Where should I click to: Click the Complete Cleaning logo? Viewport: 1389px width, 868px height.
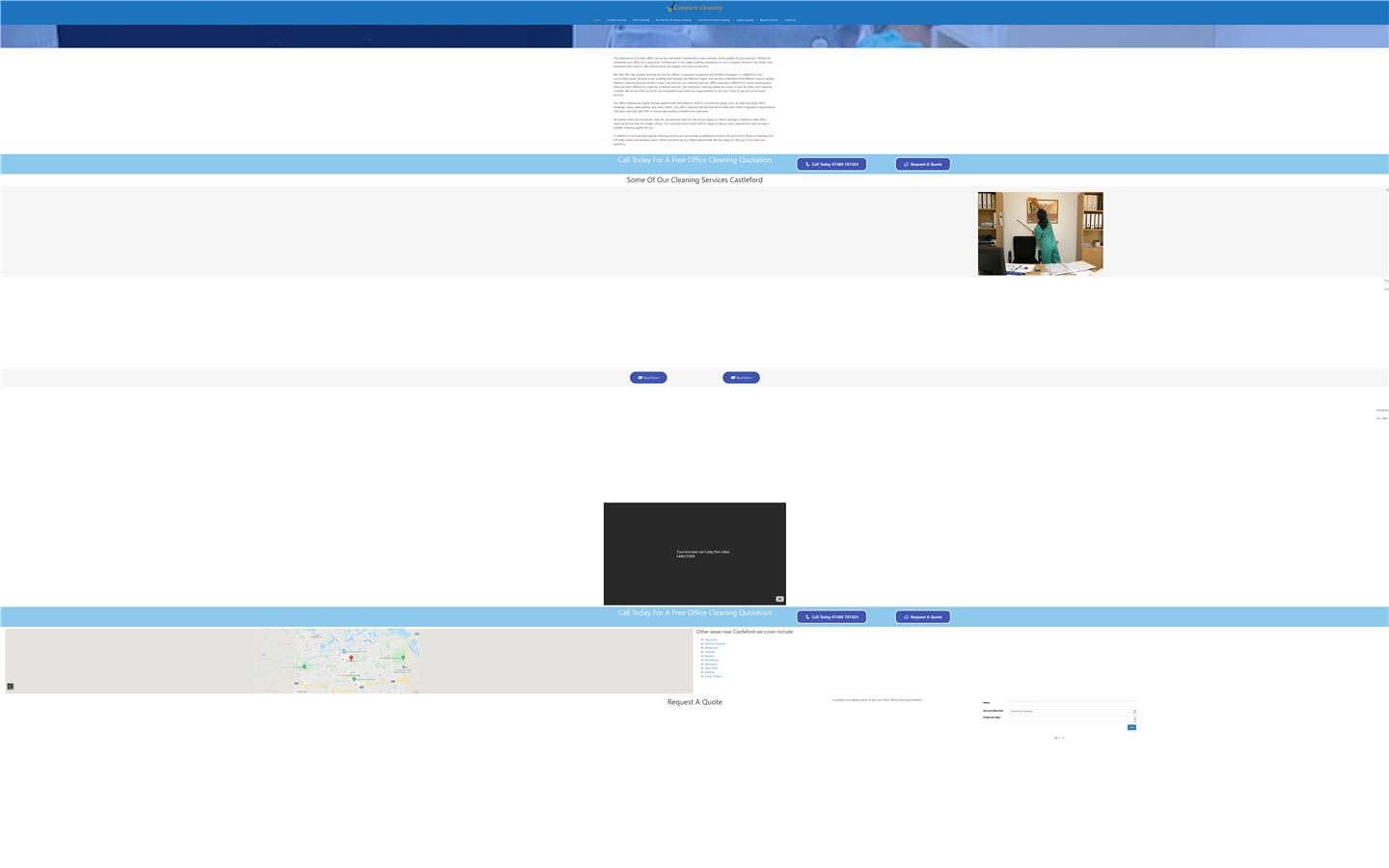tap(694, 8)
